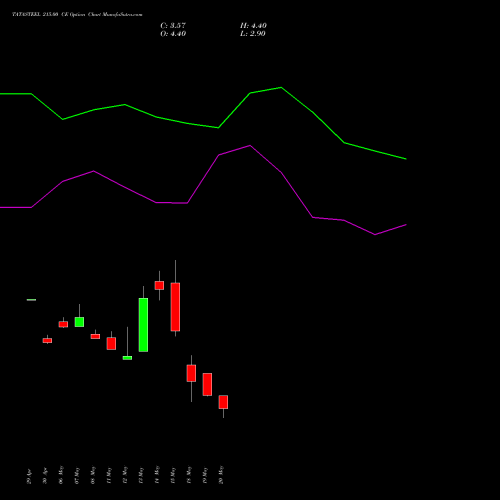Image resolution: width=500 pixels, height=500 pixels.
Task: Click the red candle for 06 May
Action: 63,324
